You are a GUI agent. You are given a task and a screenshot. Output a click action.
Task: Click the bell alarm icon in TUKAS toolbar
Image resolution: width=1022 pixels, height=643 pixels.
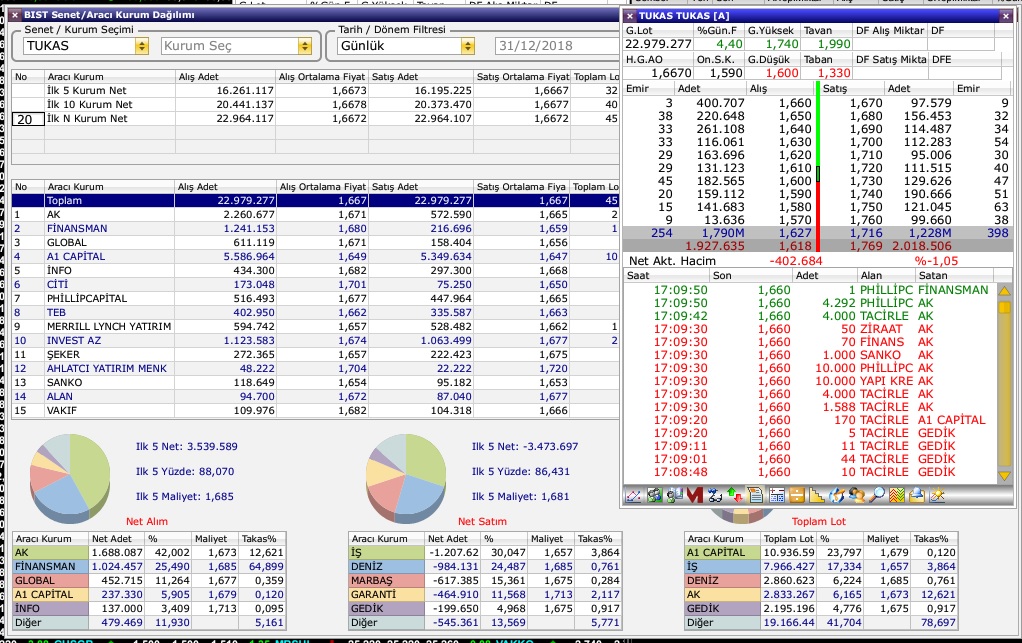pyautogui.click(x=917, y=495)
